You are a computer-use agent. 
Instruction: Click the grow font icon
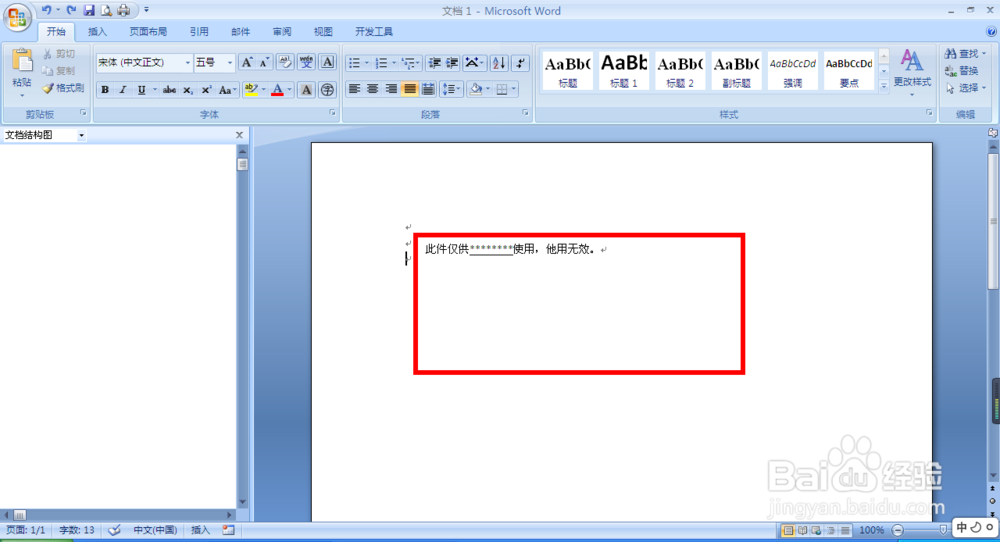(246, 62)
